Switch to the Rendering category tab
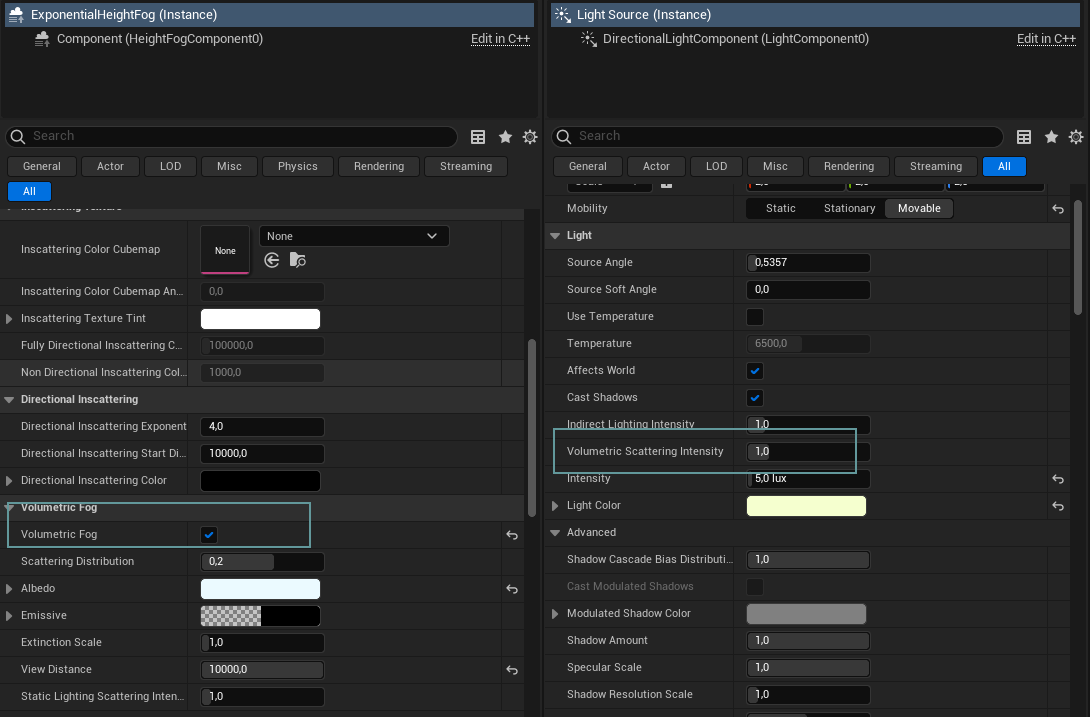This screenshot has height=717, width=1090. pyautogui.click(x=378, y=166)
